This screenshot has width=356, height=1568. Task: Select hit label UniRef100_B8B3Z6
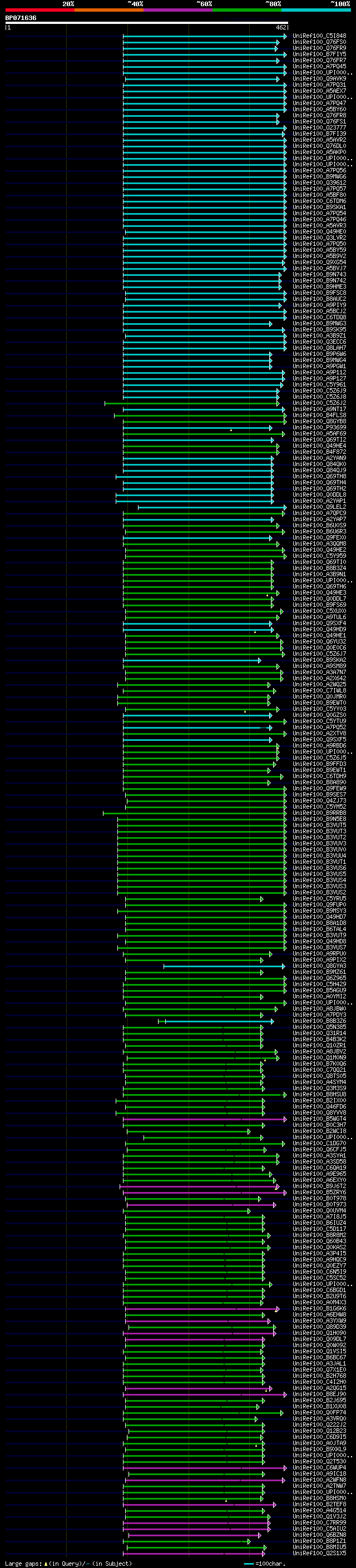[x=319, y=1021]
